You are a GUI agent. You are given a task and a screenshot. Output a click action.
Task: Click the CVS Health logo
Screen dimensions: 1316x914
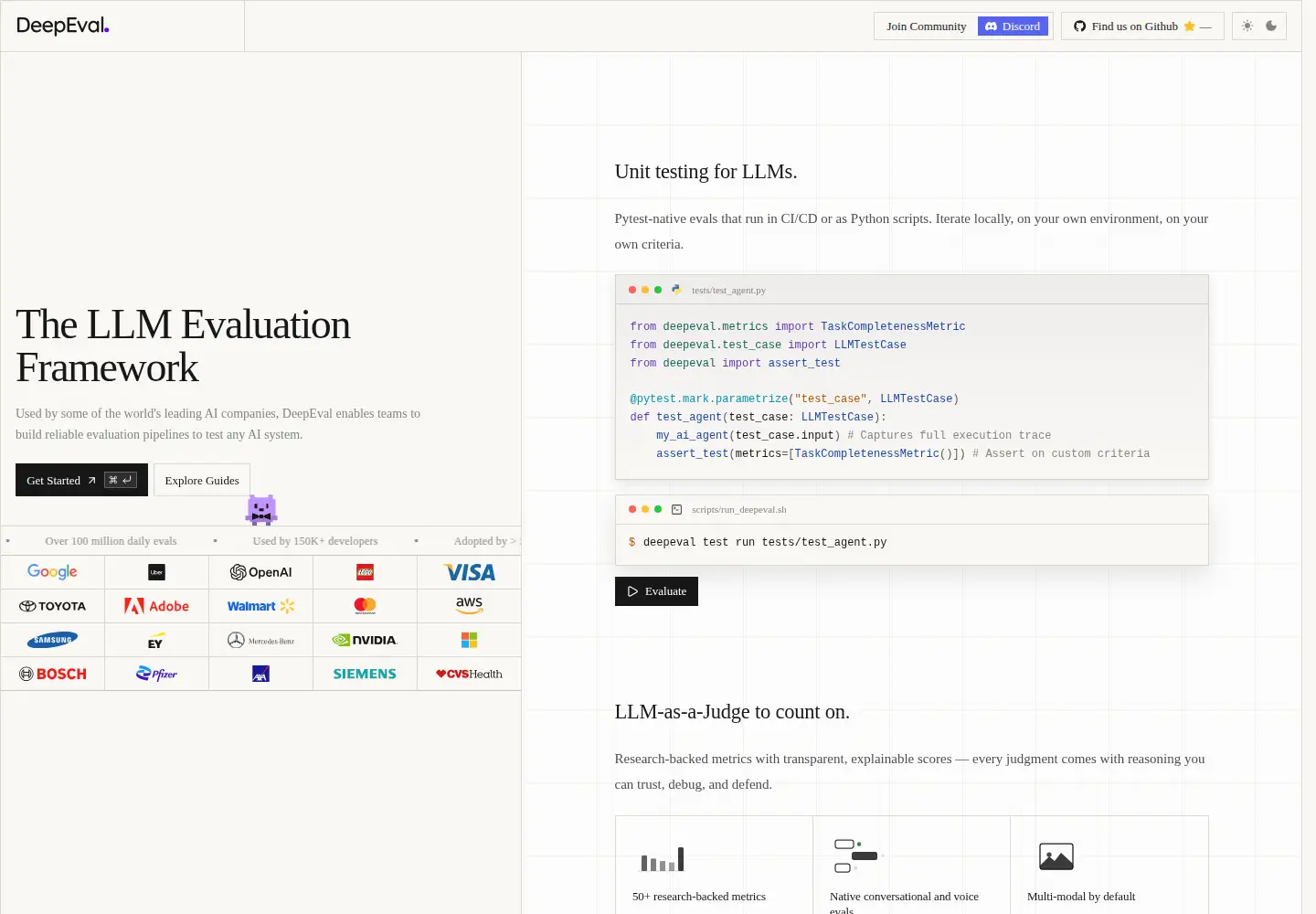pos(469,674)
